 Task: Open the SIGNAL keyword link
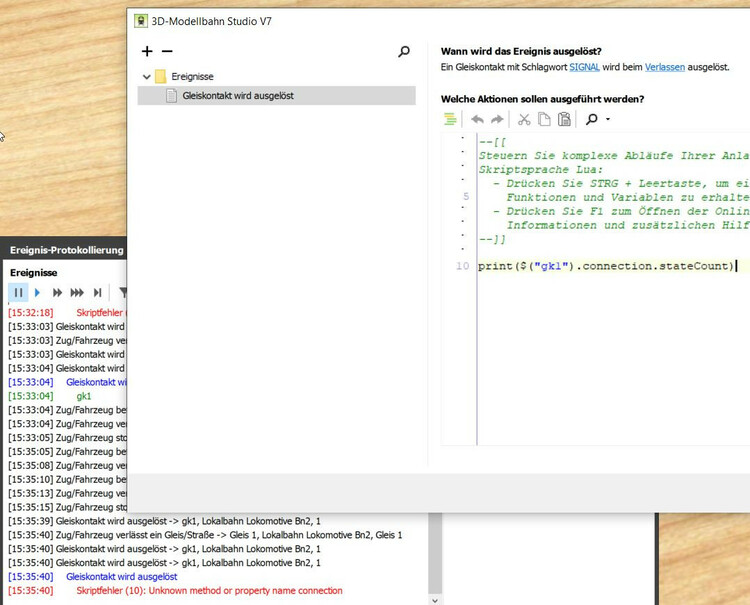586,67
